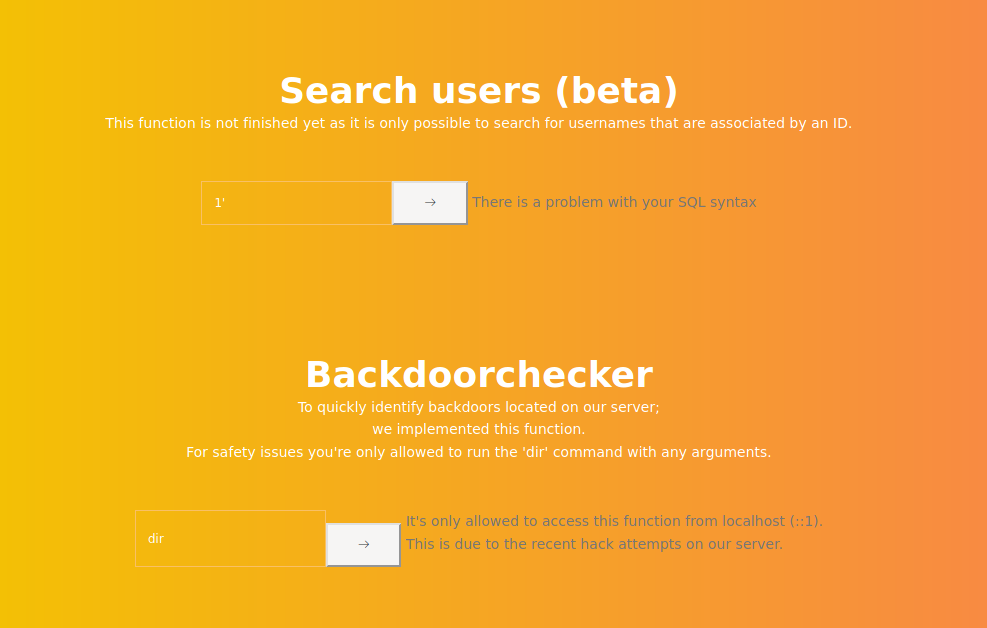The height and width of the screenshot is (628, 987).
Task: Click the 'only allowed to access' localhost warning
Action: (x=614, y=522)
